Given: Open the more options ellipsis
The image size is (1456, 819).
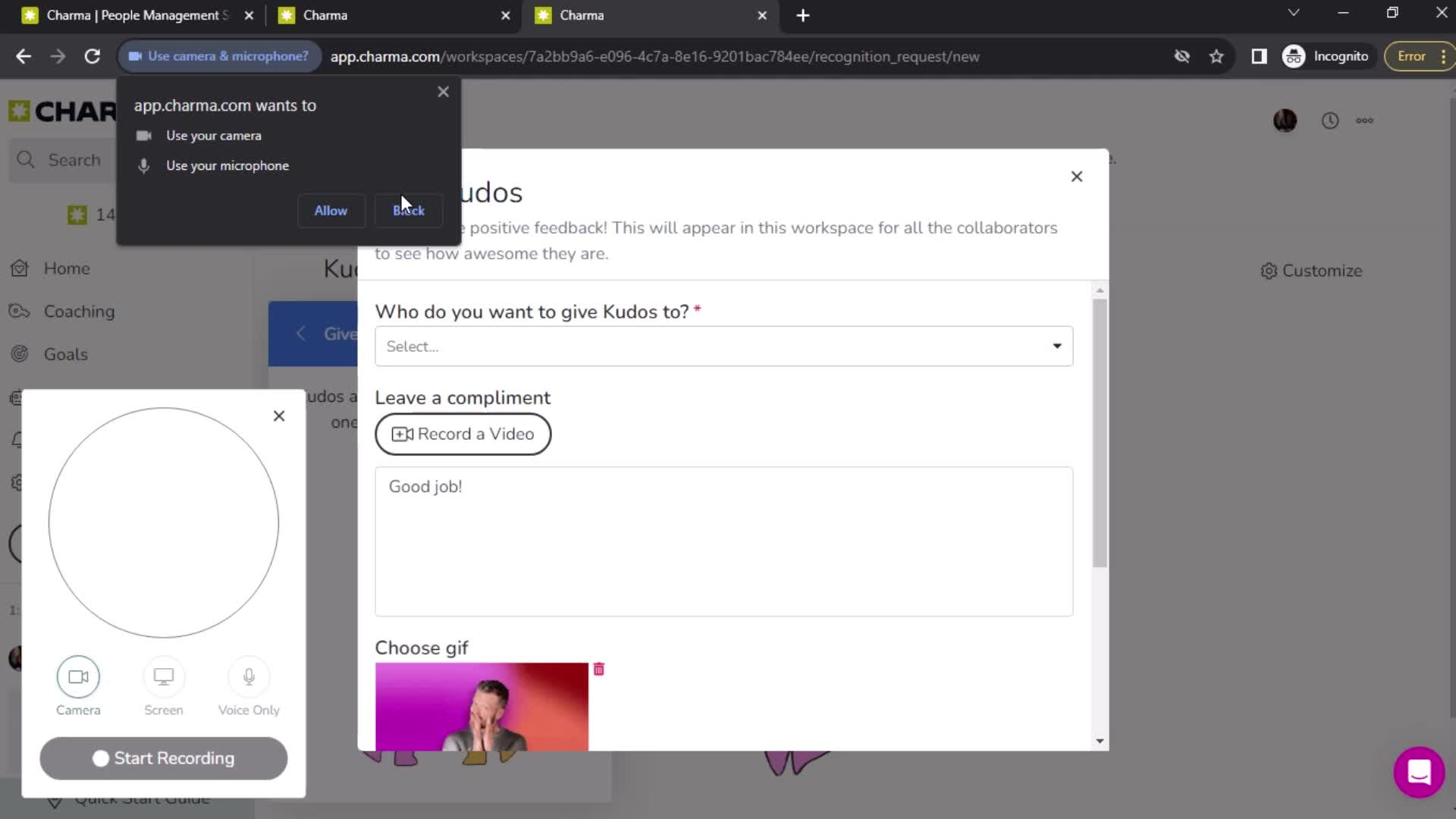Looking at the screenshot, I should click(x=1365, y=121).
